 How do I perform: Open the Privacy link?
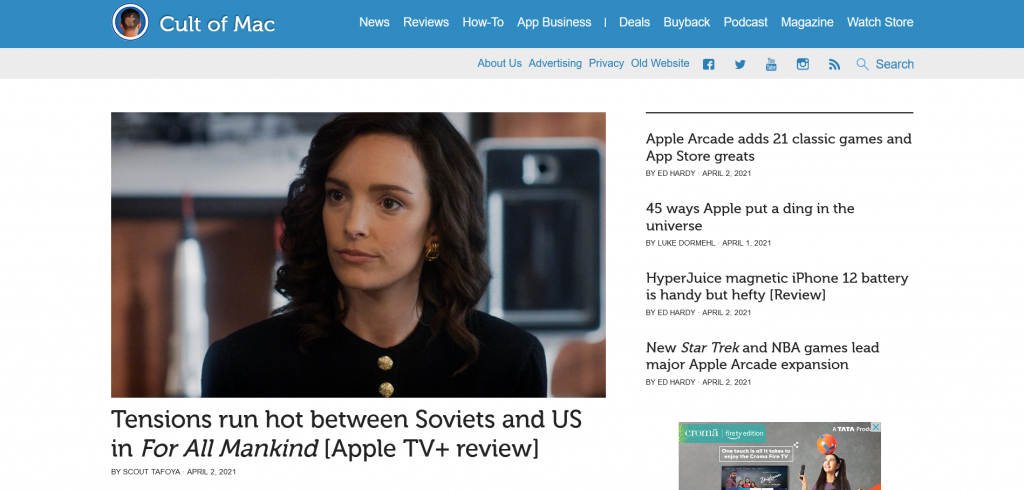[606, 63]
